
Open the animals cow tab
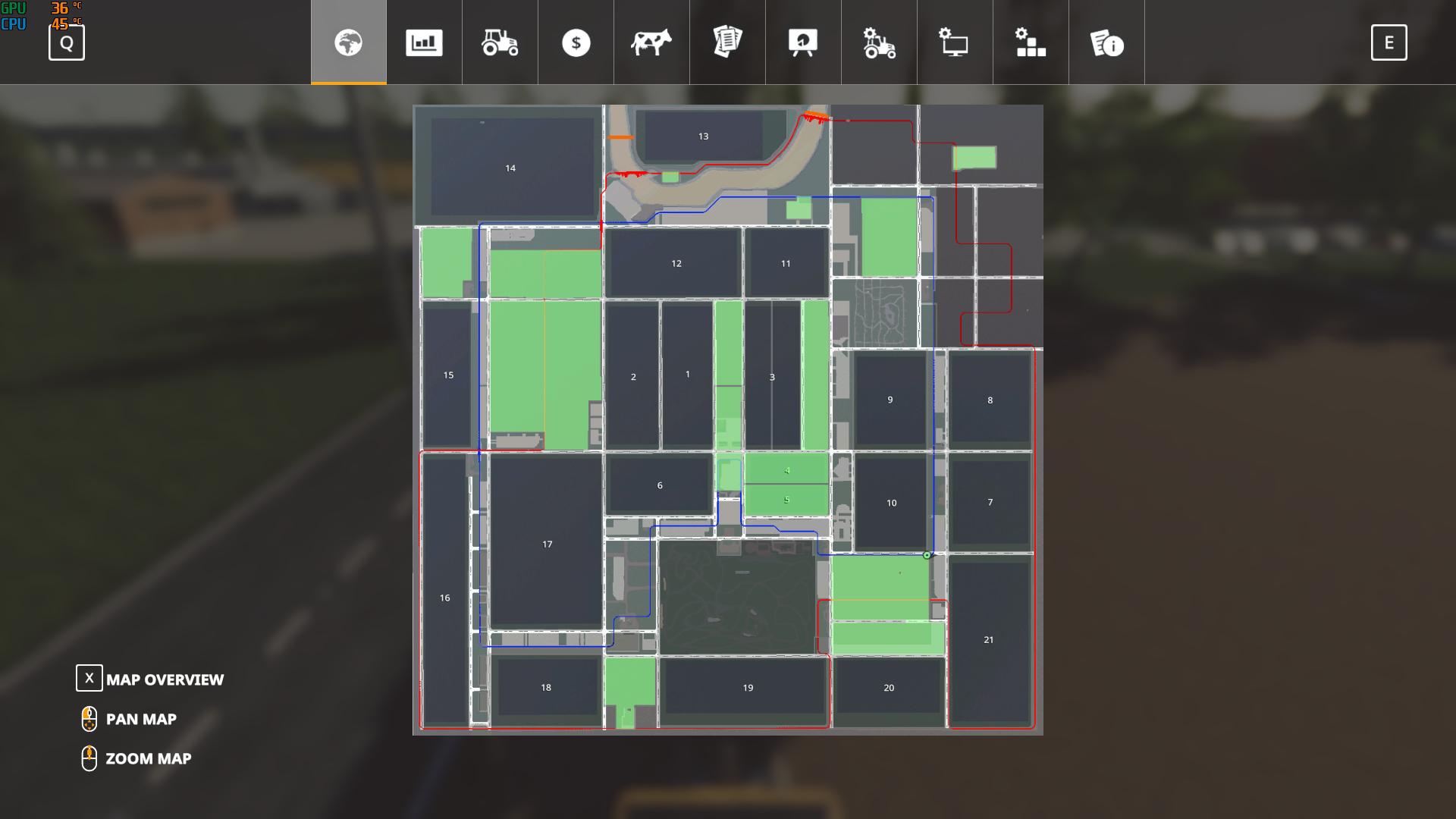651,42
